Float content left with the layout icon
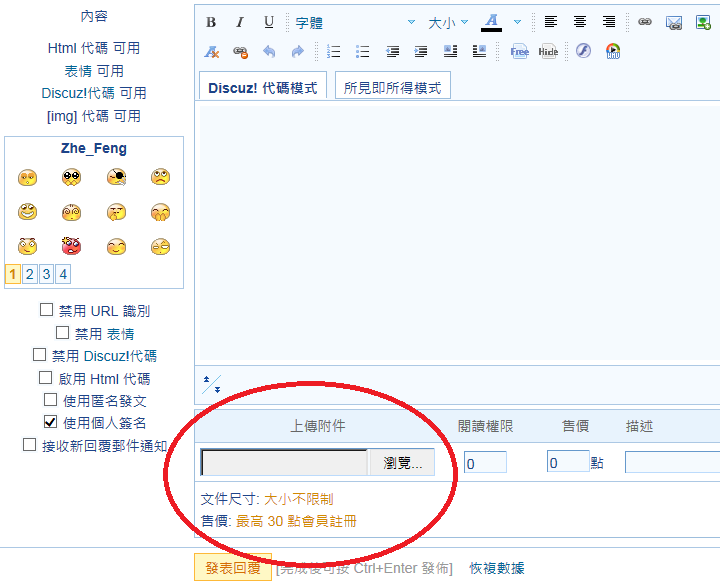Viewport: 720px width, 584px height. tap(450, 51)
